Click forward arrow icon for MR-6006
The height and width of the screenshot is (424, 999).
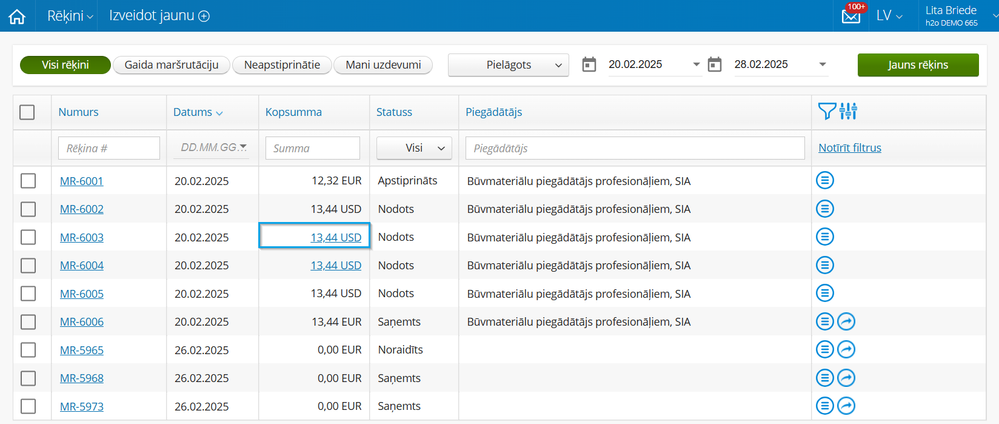click(x=846, y=322)
